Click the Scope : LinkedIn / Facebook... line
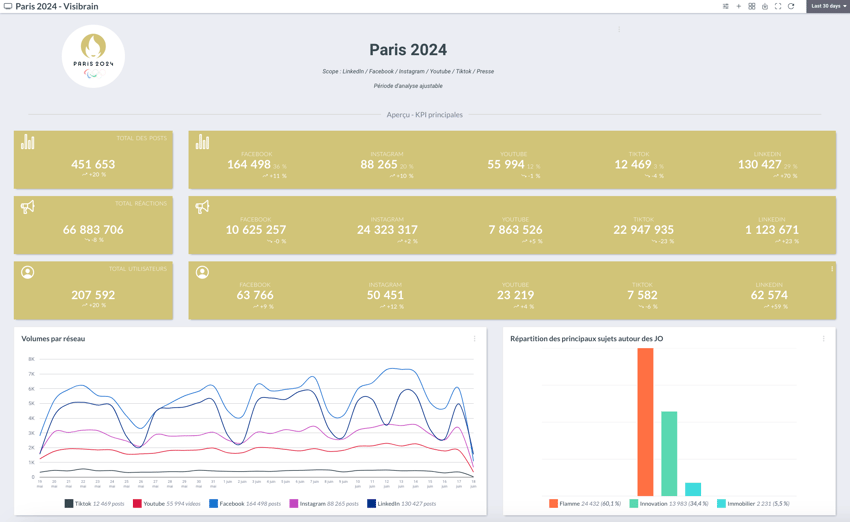Screen dimensions: 850x522 [x=408, y=72]
